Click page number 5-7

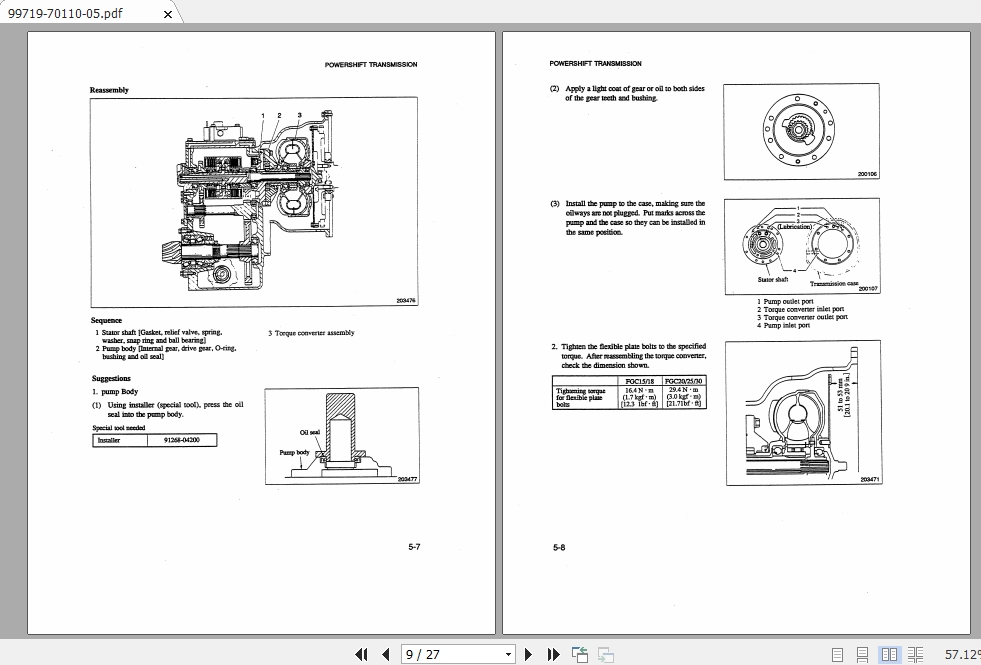pos(414,547)
